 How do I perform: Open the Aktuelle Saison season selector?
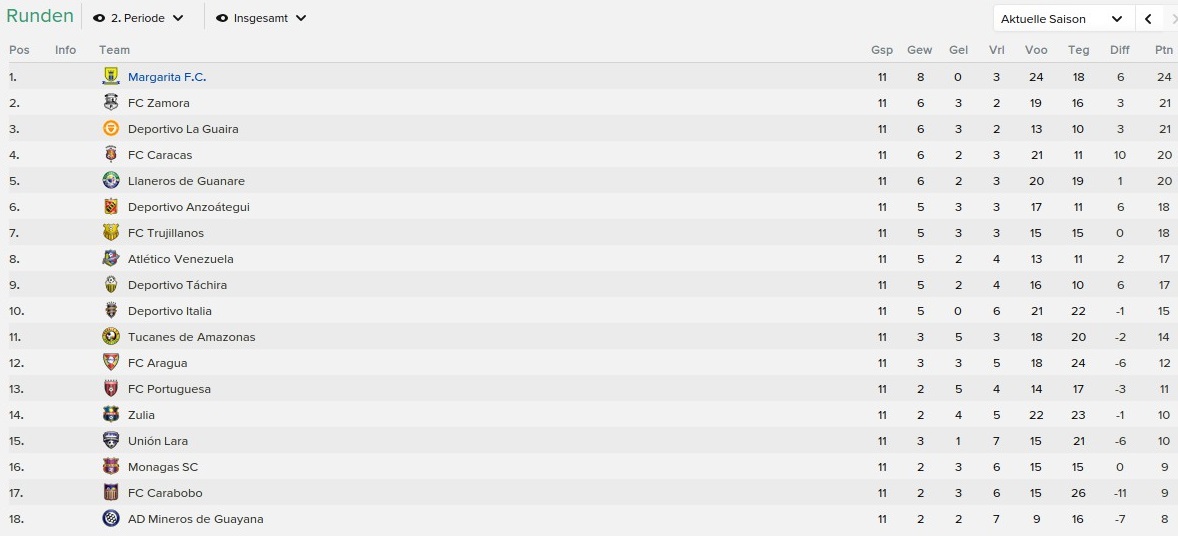point(1063,19)
